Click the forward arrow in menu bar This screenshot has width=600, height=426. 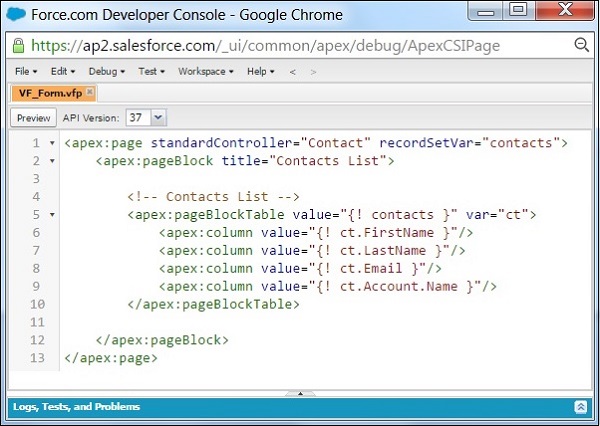click(312, 72)
